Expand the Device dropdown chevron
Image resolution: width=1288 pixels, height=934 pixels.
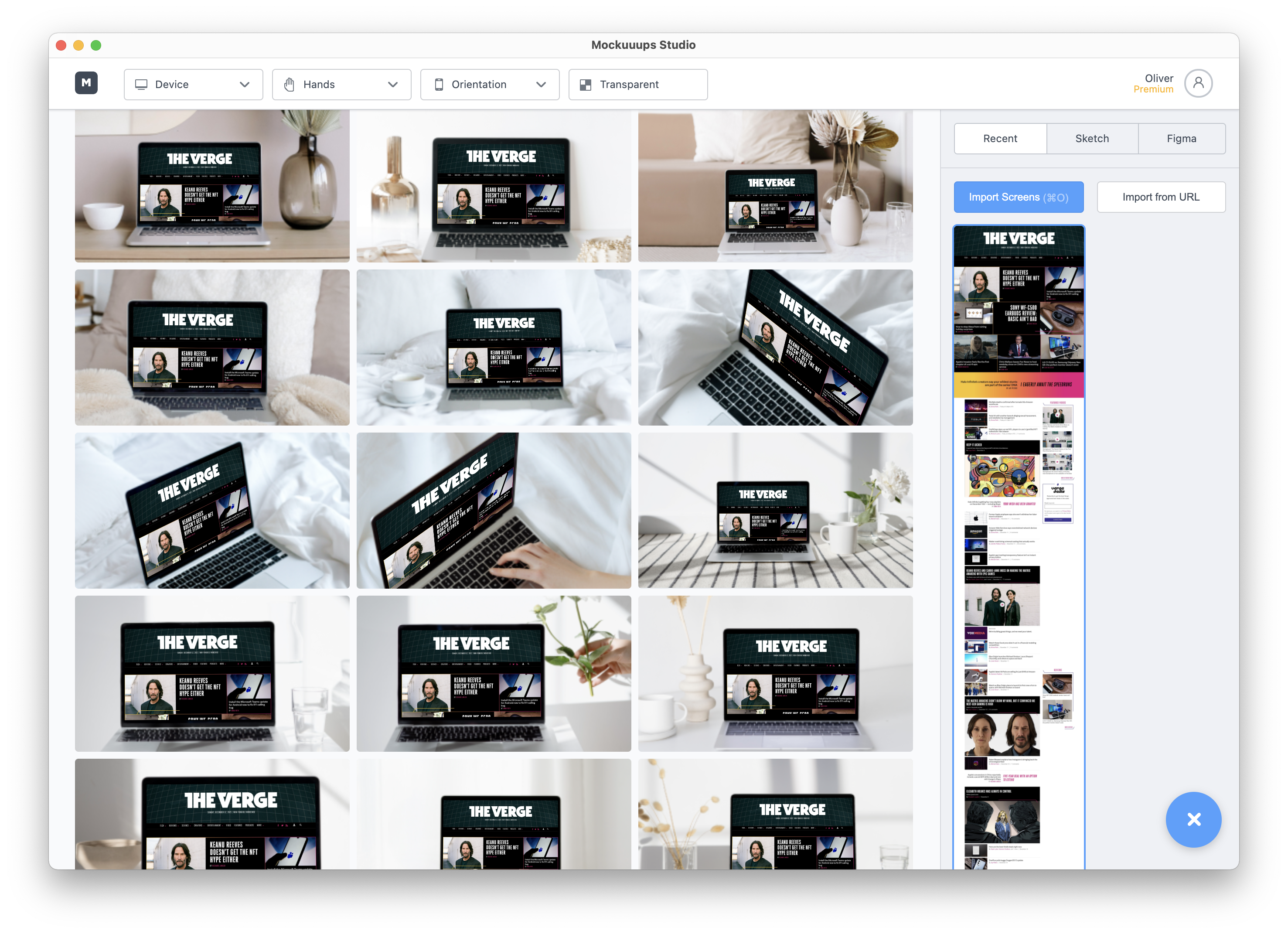(x=245, y=85)
